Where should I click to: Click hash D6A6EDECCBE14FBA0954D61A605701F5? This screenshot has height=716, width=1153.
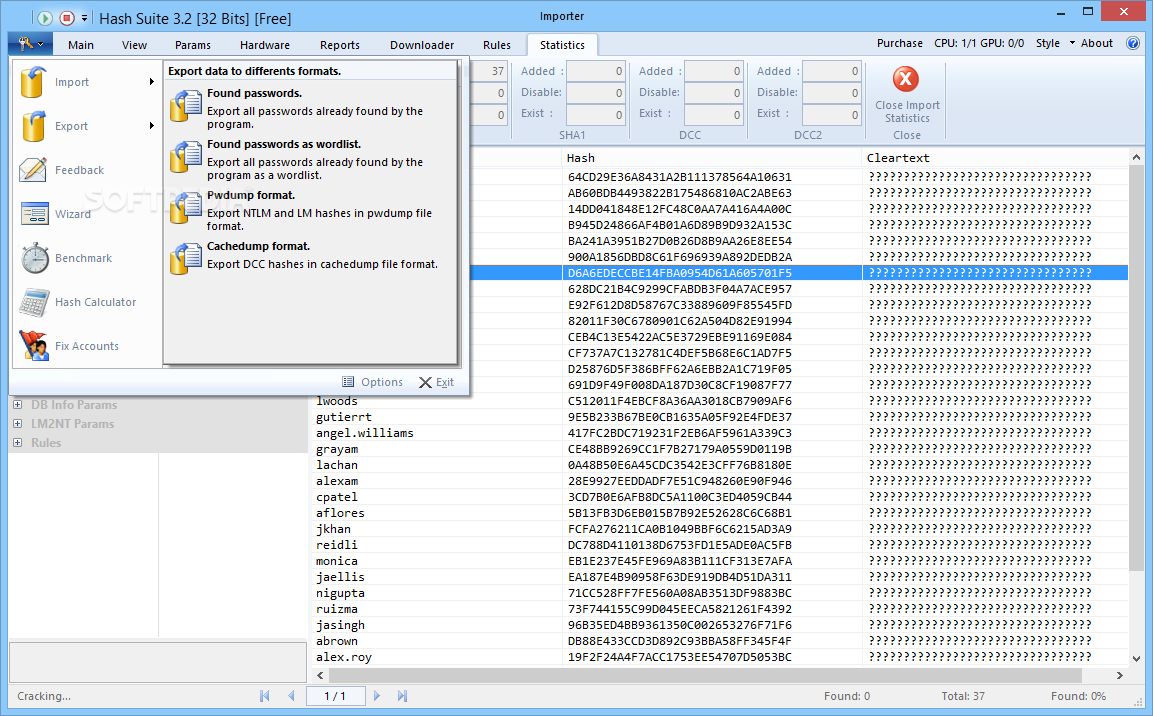pos(679,273)
